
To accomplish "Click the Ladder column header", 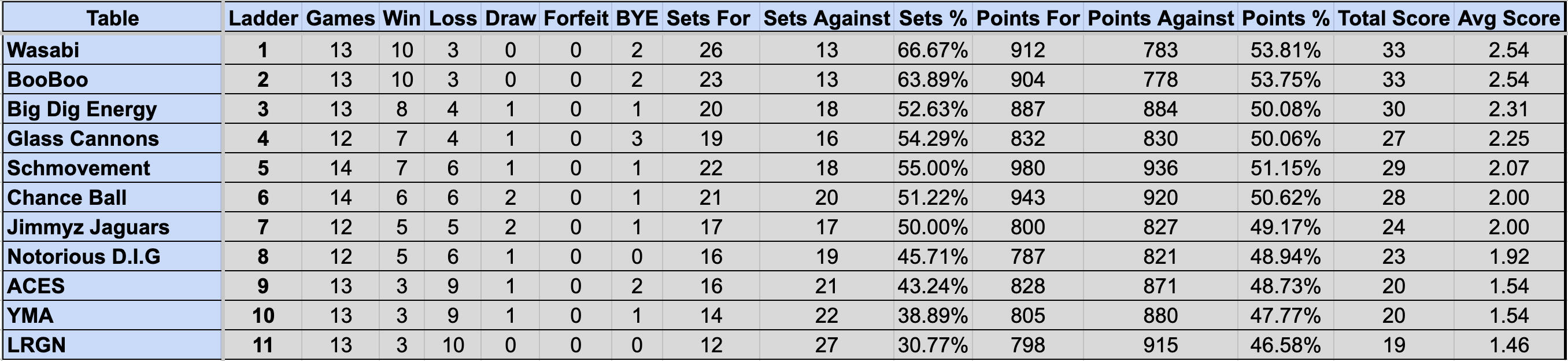I will 263,18.
